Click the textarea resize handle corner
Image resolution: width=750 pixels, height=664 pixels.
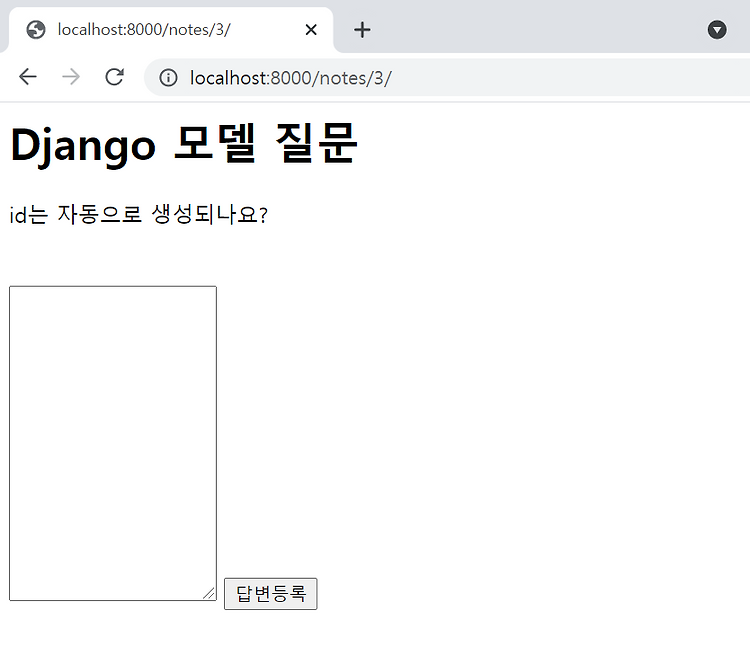pyautogui.click(x=209, y=593)
